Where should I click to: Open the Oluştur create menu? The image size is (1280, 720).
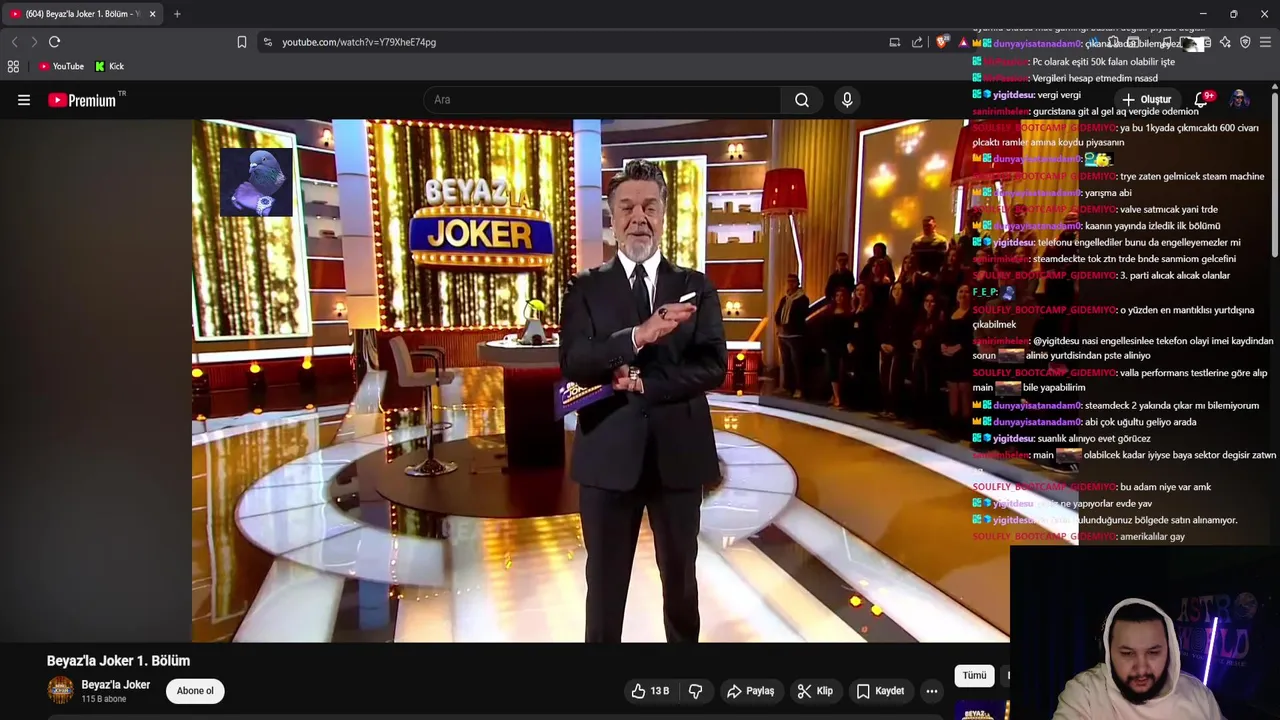(x=1146, y=100)
